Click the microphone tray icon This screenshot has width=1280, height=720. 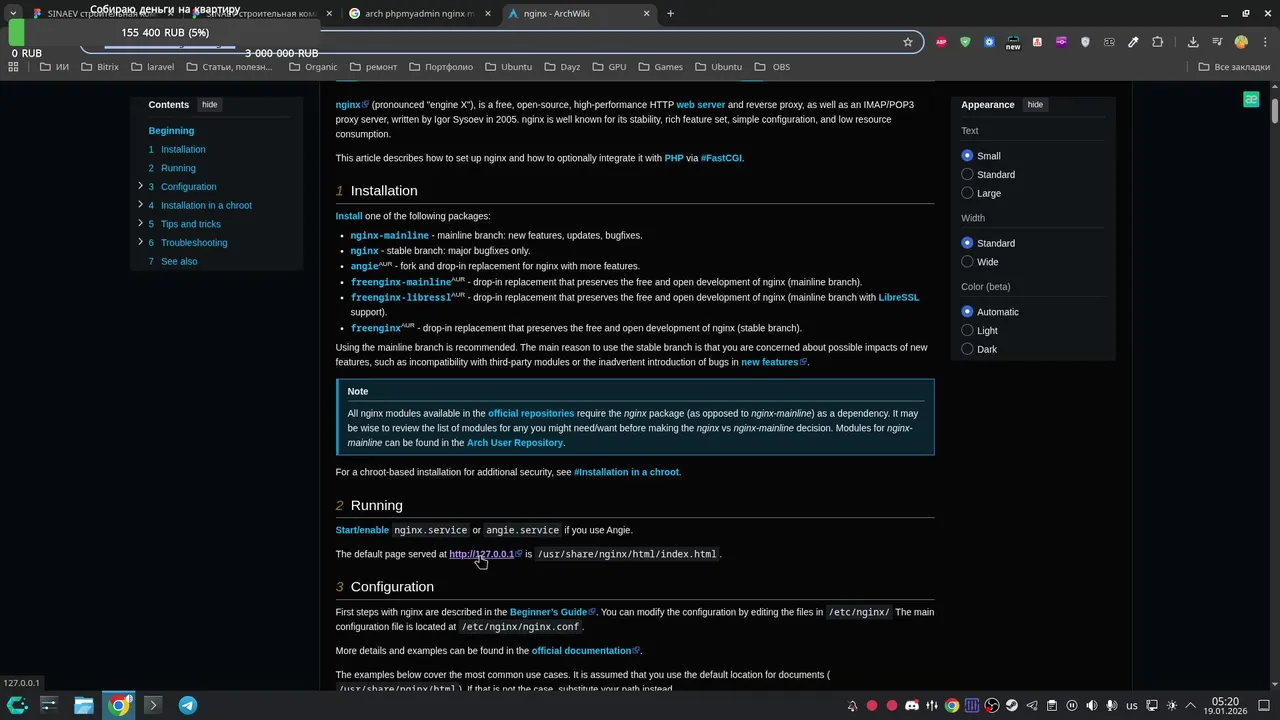pyautogui.click(x=1112, y=705)
